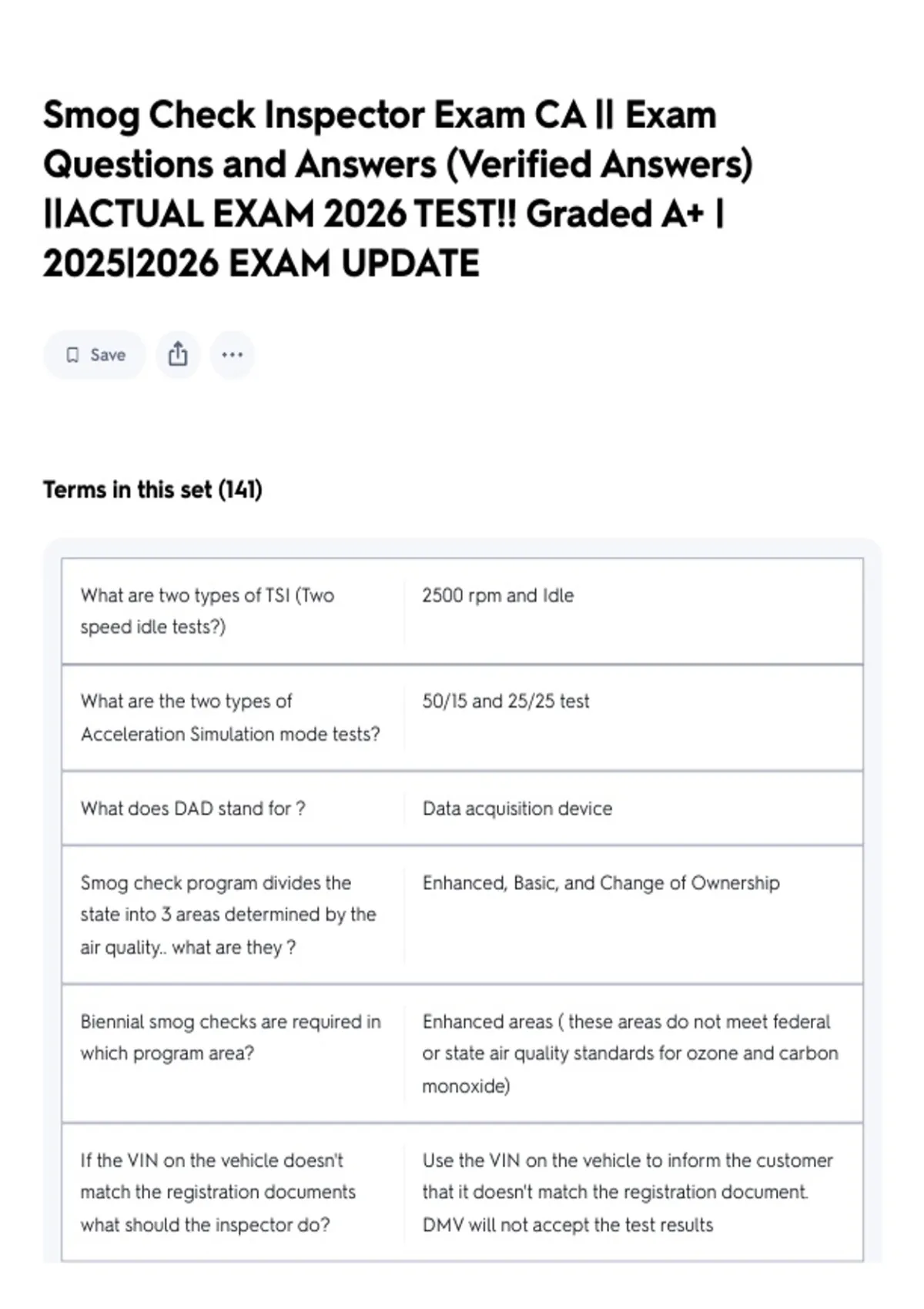Screen dimensions: 924x1309
Task: Click the bookmark icon in Save button
Action: pos(72,355)
